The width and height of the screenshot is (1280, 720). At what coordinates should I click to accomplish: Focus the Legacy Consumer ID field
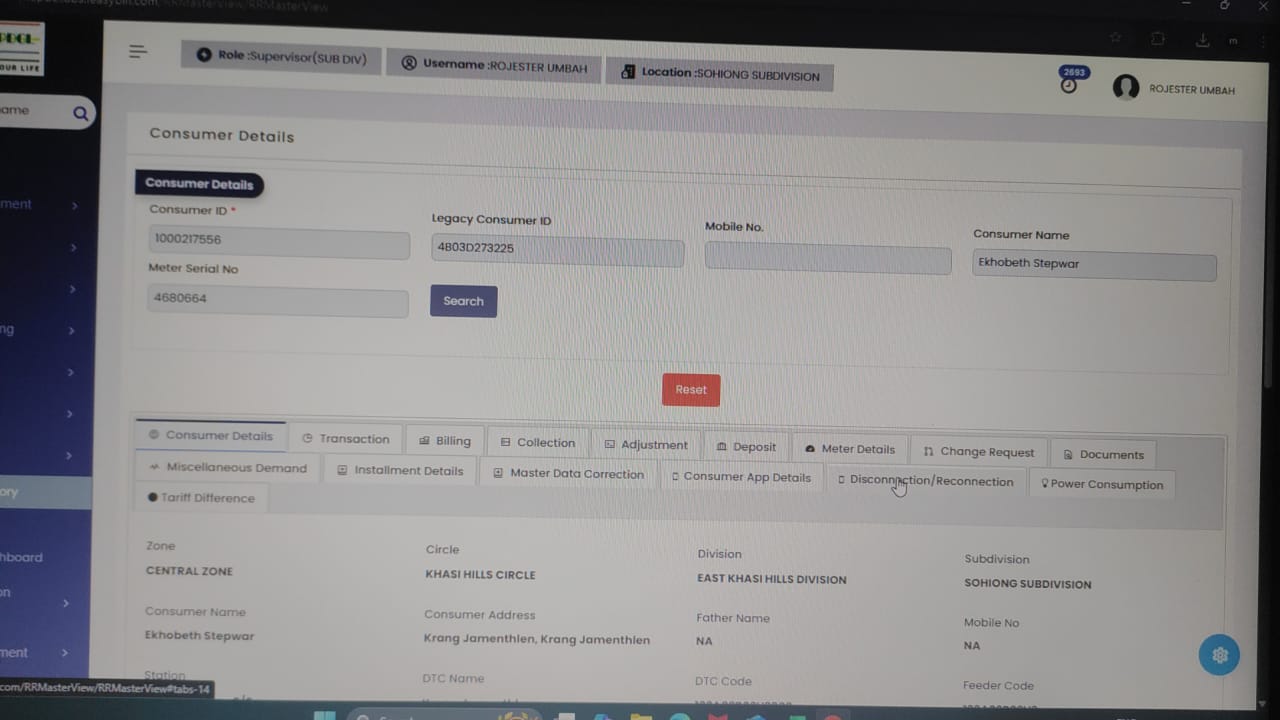(558, 249)
